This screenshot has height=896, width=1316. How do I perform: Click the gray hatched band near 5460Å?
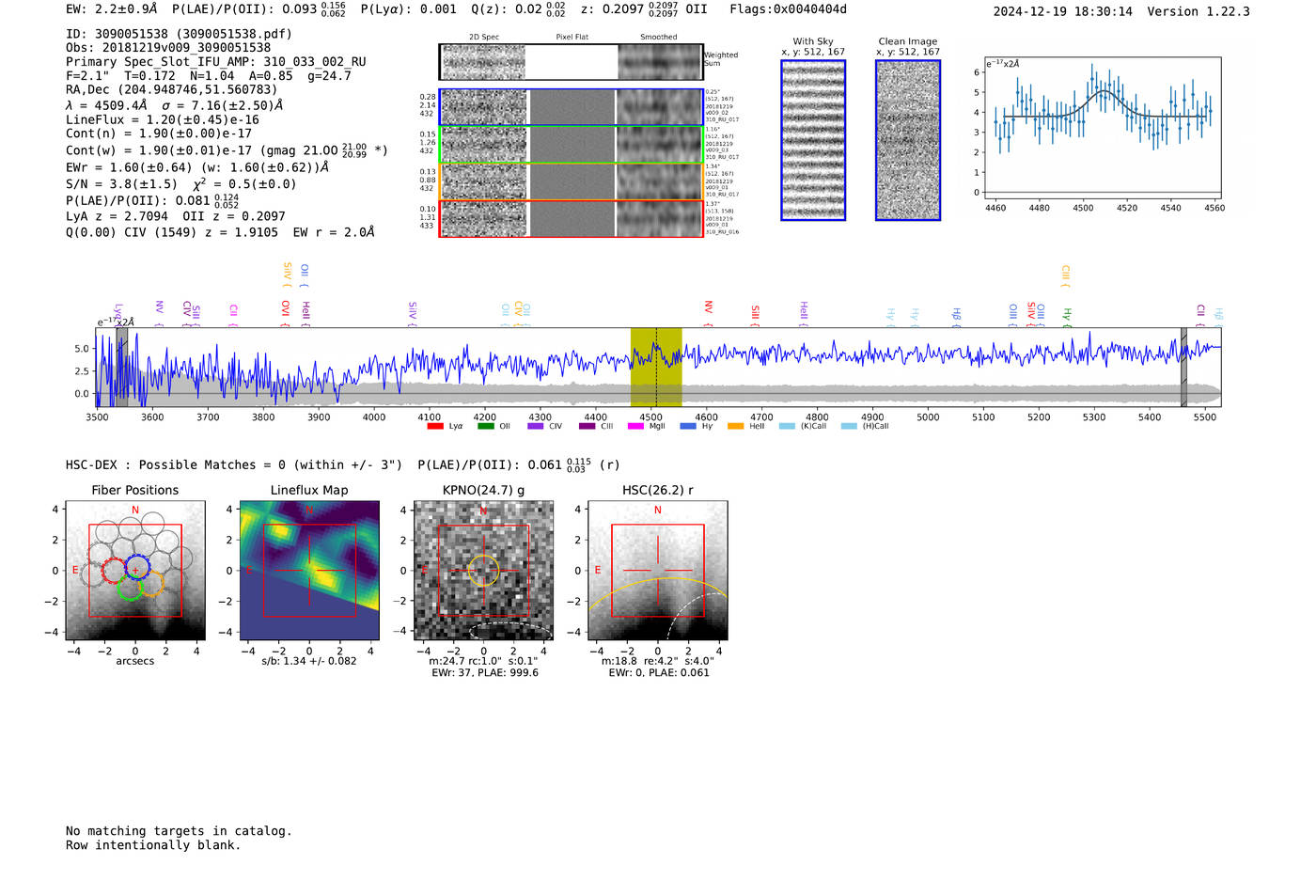click(x=1183, y=367)
